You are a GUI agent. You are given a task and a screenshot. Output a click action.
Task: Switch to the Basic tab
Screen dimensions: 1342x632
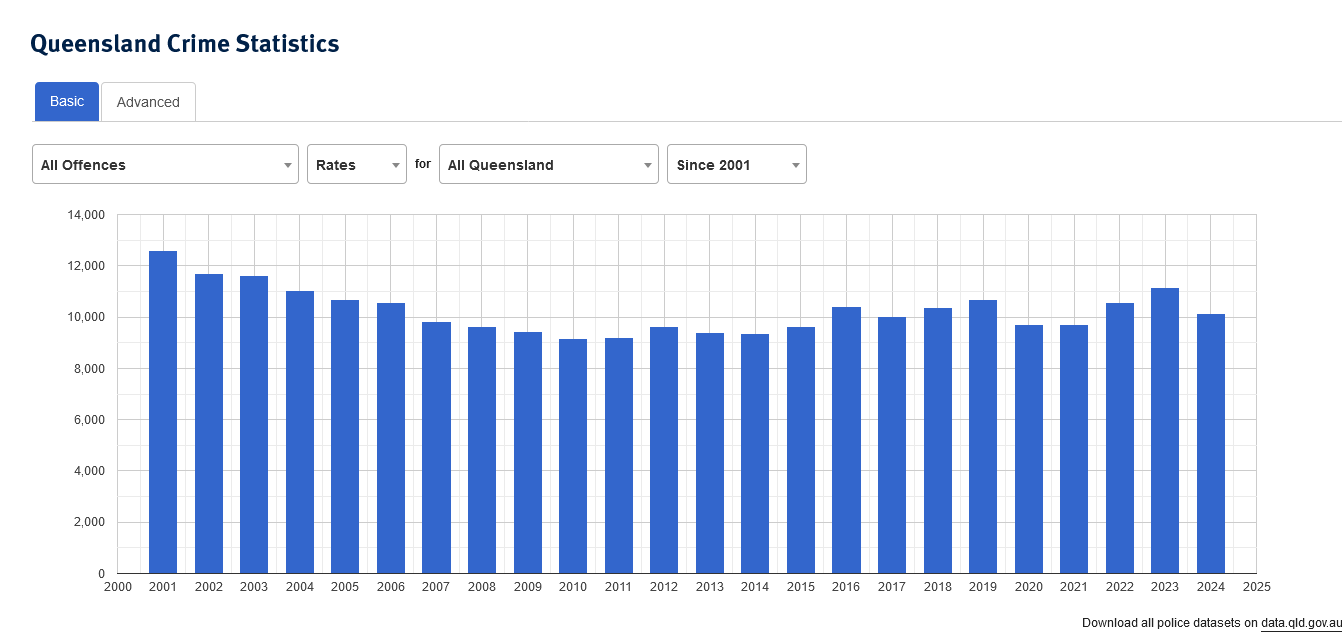(67, 102)
